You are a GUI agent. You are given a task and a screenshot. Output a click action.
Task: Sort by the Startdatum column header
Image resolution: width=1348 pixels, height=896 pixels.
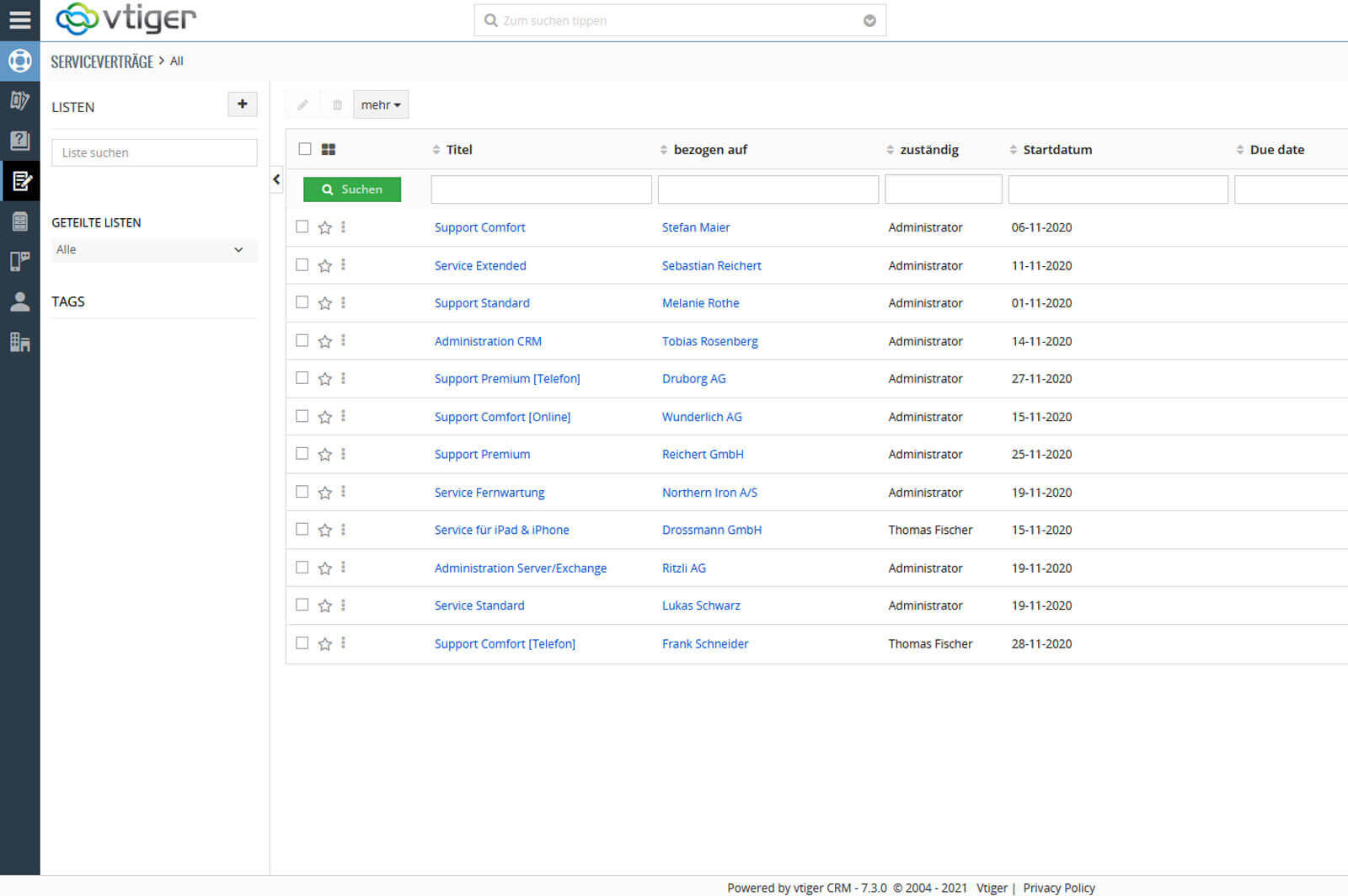(x=1057, y=149)
